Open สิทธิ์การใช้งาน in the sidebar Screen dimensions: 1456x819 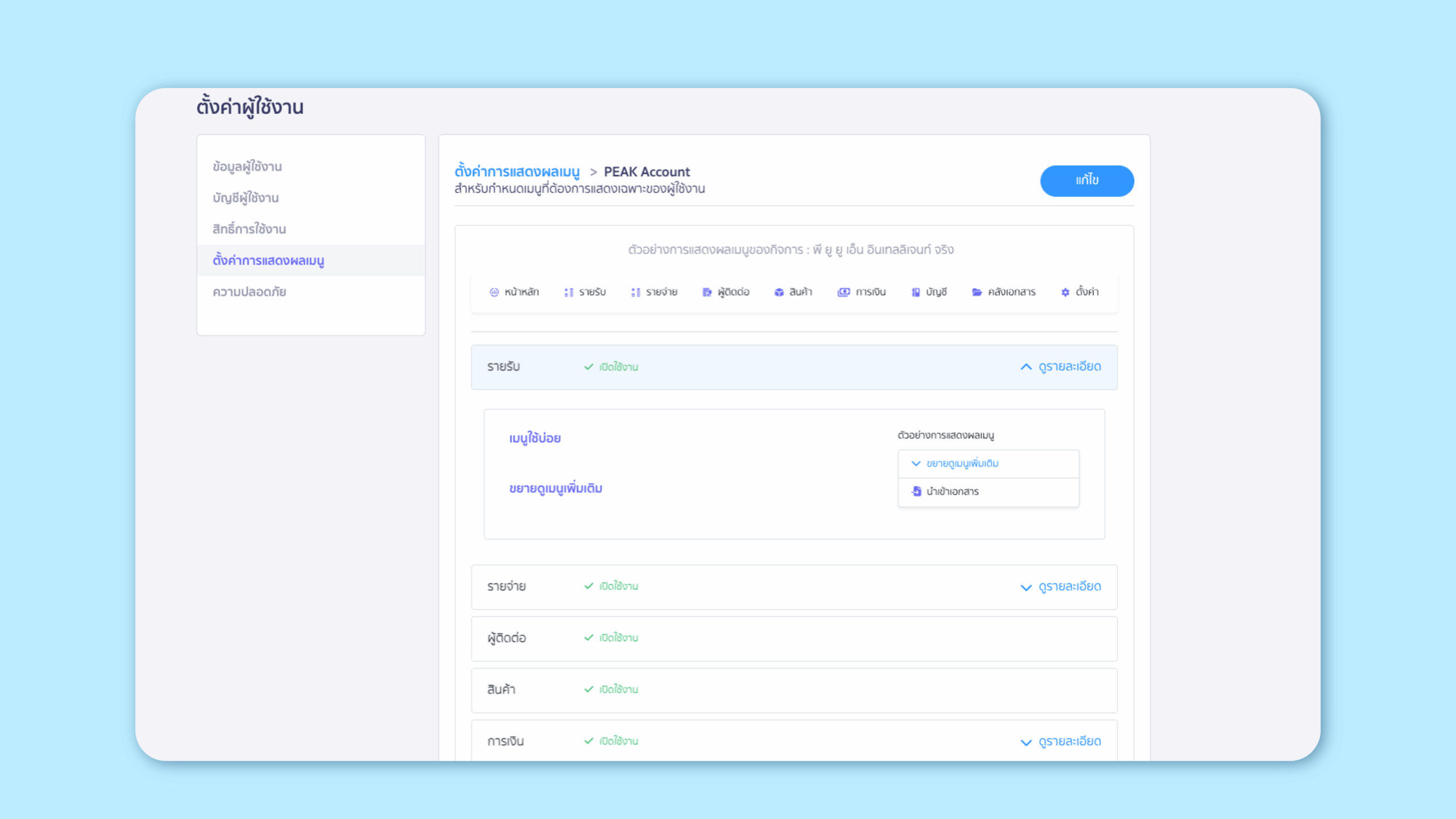[249, 229]
